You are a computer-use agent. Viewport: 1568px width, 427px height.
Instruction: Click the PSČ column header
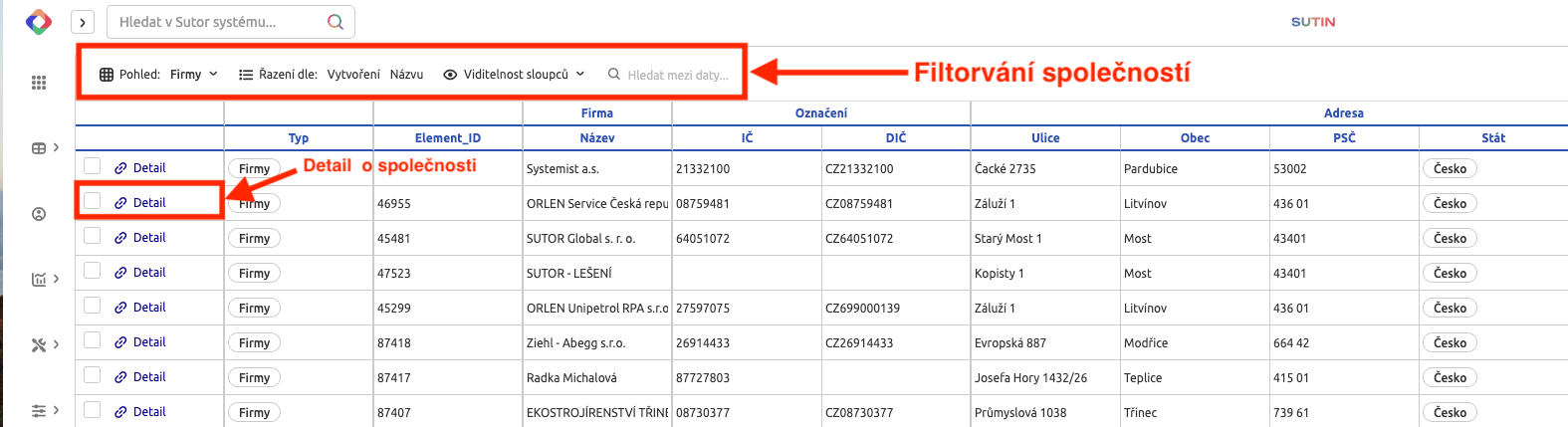tap(1344, 138)
